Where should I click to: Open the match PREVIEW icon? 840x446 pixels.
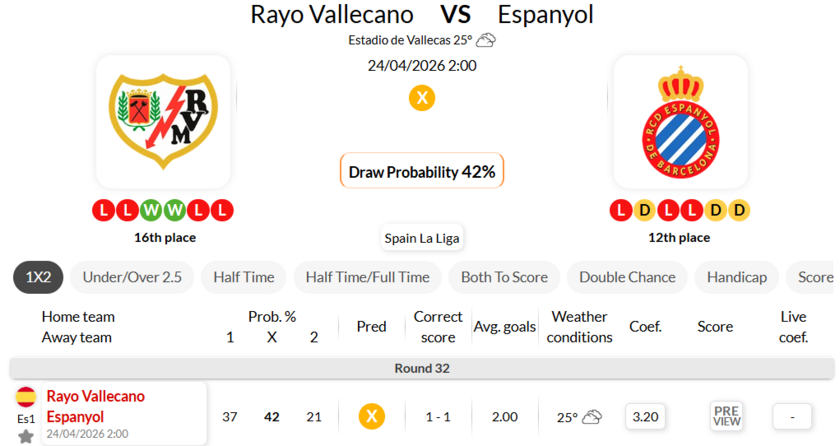pyautogui.click(x=727, y=415)
